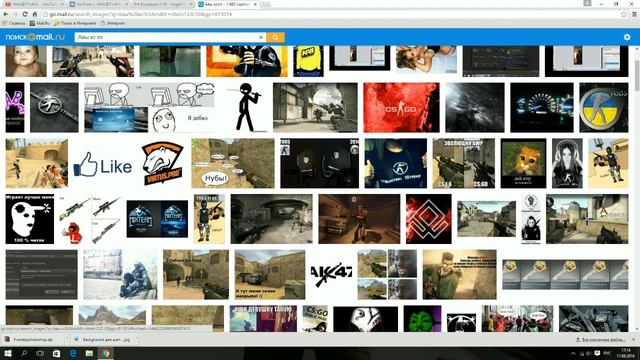Open File Explorer from the taskbar
Viewport: 640px width, 360px height.
(x=89, y=353)
